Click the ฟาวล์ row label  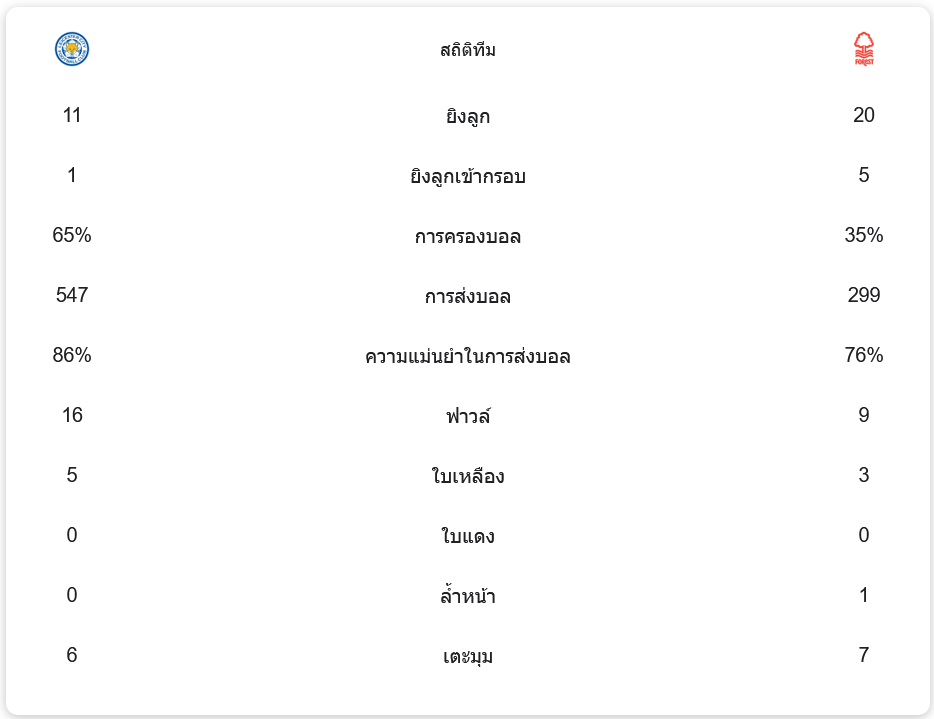click(x=468, y=416)
